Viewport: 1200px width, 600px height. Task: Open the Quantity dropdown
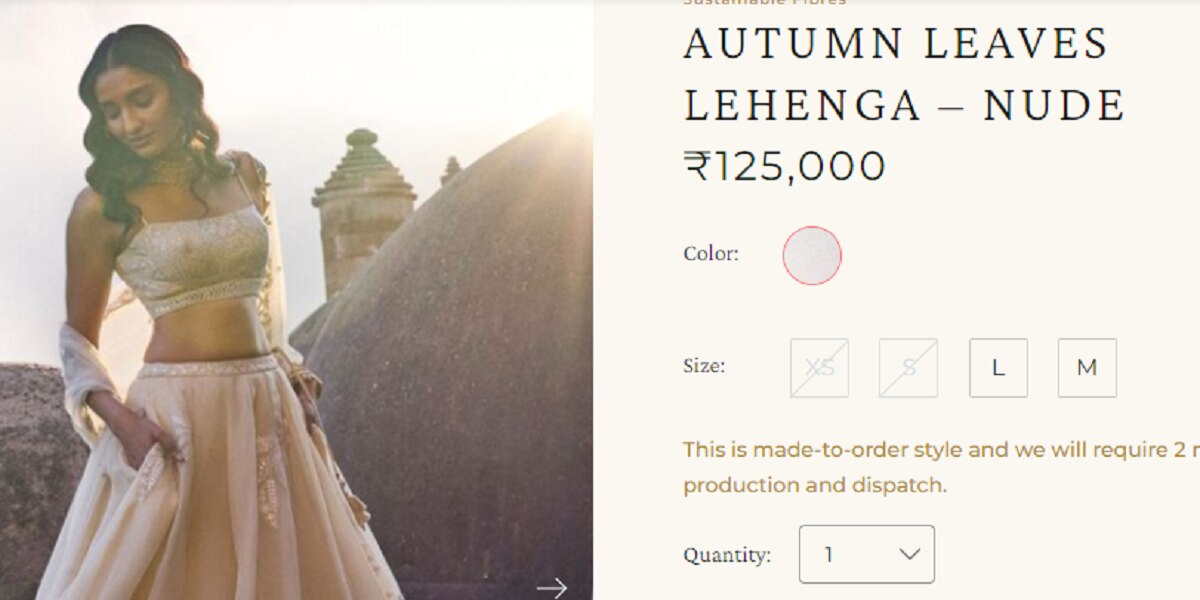(x=867, y=554)
